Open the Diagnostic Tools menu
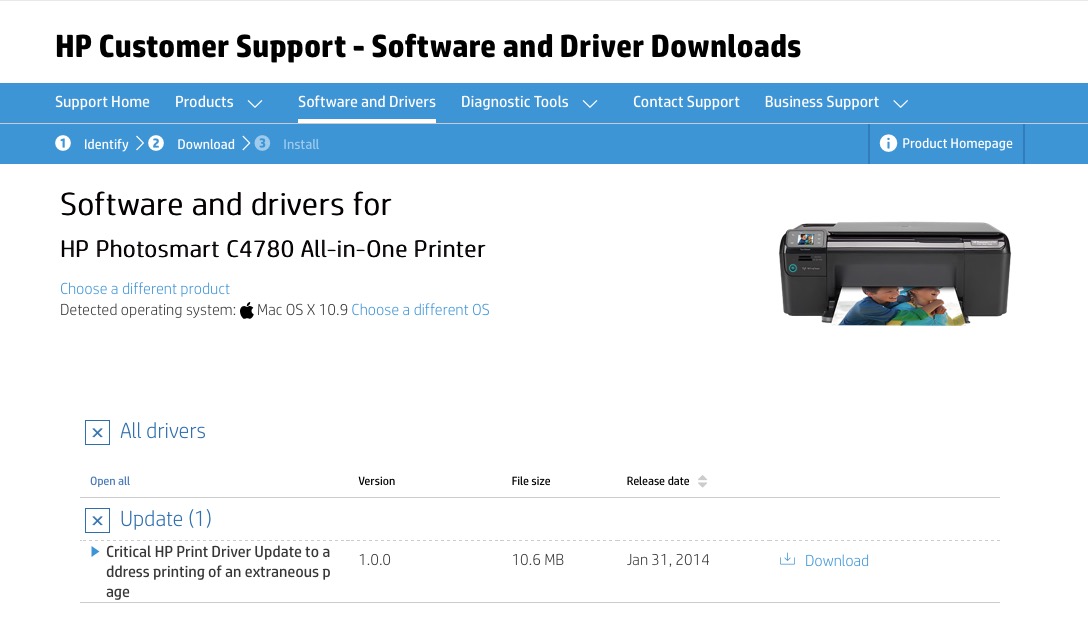Viewport: 1088px width, 628px height. 514,102
